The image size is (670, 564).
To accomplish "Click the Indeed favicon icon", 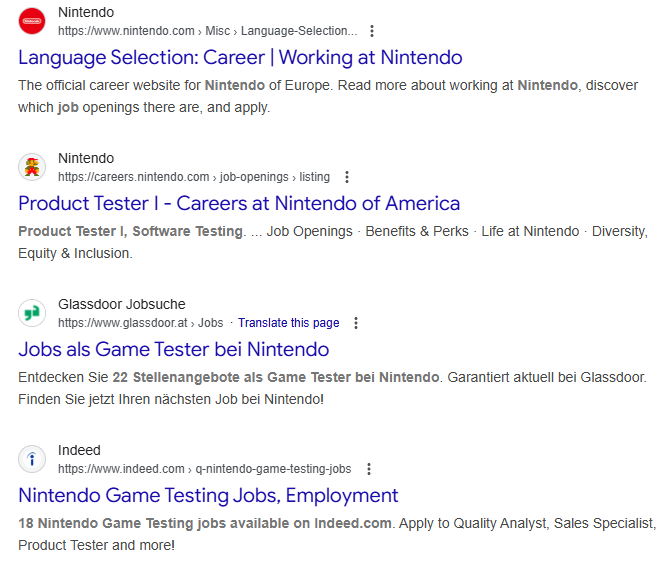I will (x=32, y=459).
